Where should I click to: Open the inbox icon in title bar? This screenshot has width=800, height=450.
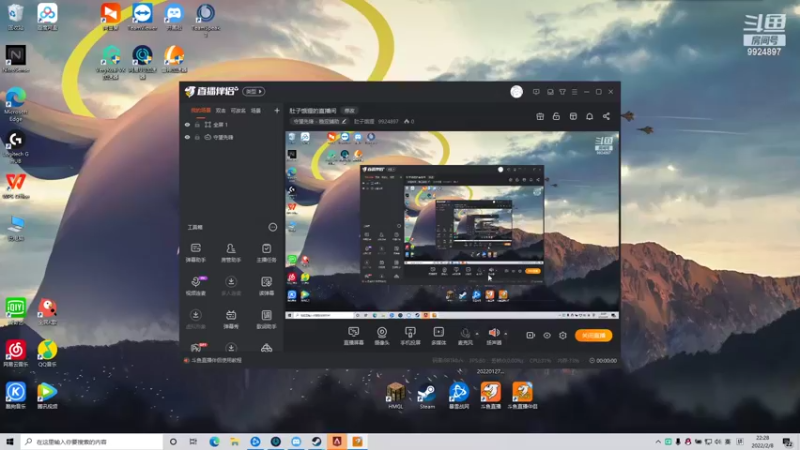click(x=550, y=92)
